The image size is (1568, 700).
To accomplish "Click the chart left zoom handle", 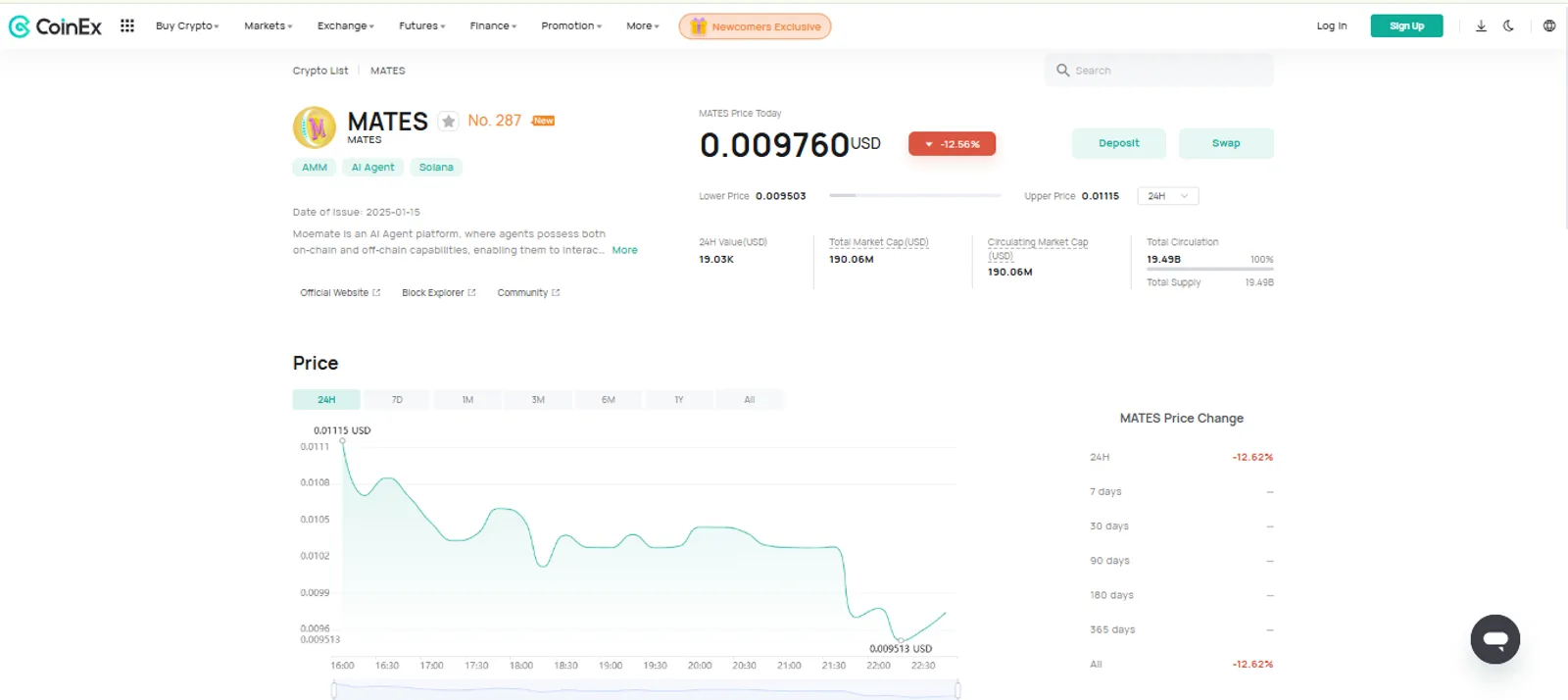I will coord(334,690).
